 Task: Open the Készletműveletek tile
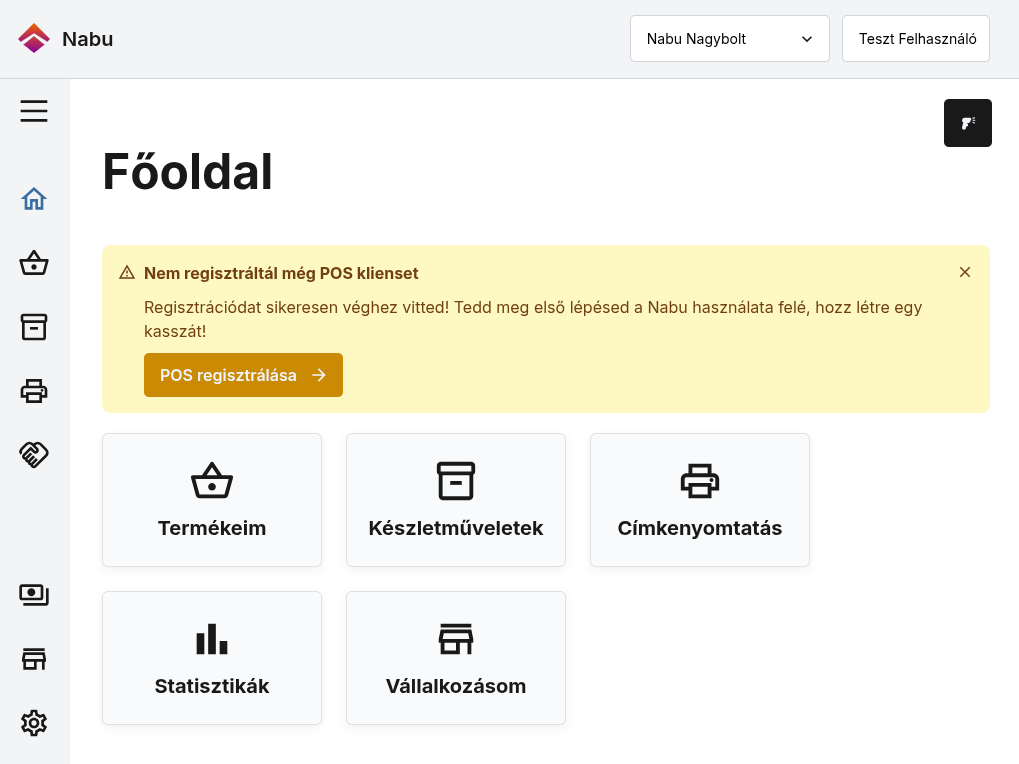[456, 500]
